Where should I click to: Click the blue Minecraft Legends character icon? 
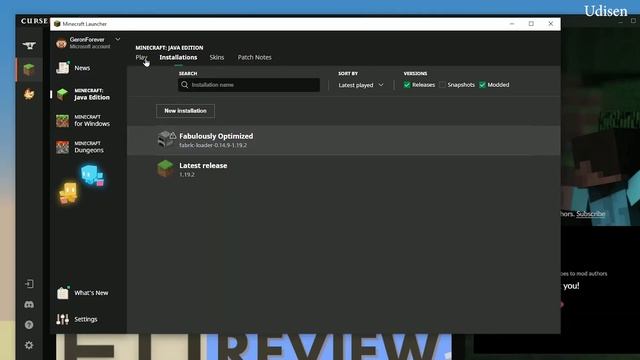(92, 175)
